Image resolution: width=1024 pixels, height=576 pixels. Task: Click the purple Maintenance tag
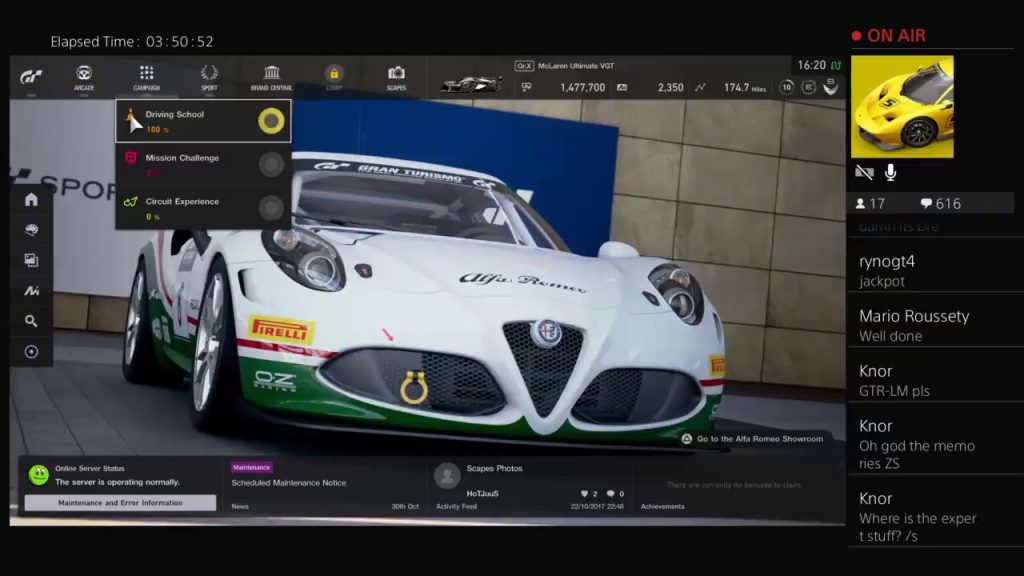pyautogui.click(x=251, y=468)
